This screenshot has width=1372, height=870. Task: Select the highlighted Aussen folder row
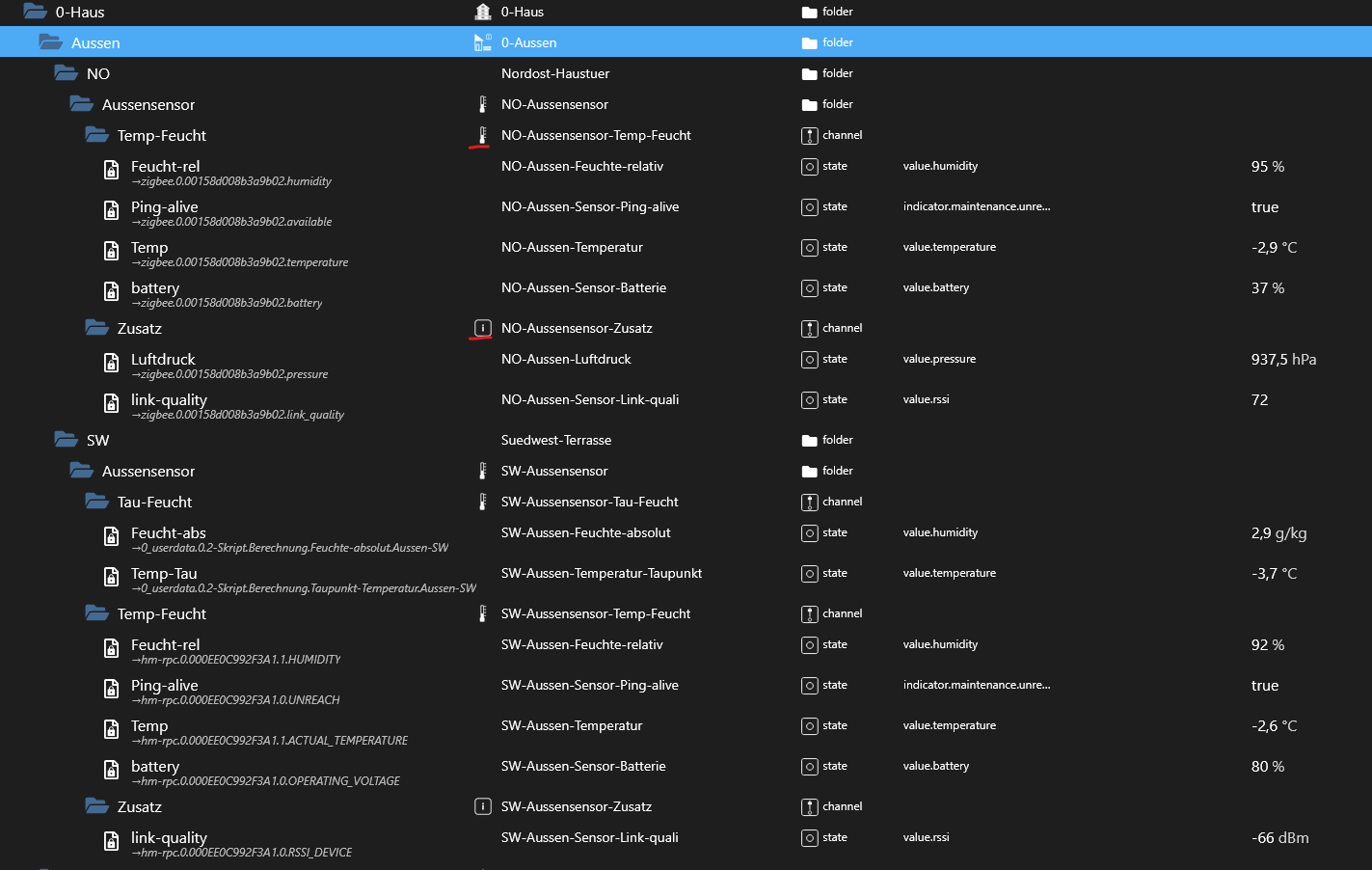pos(95,42)
